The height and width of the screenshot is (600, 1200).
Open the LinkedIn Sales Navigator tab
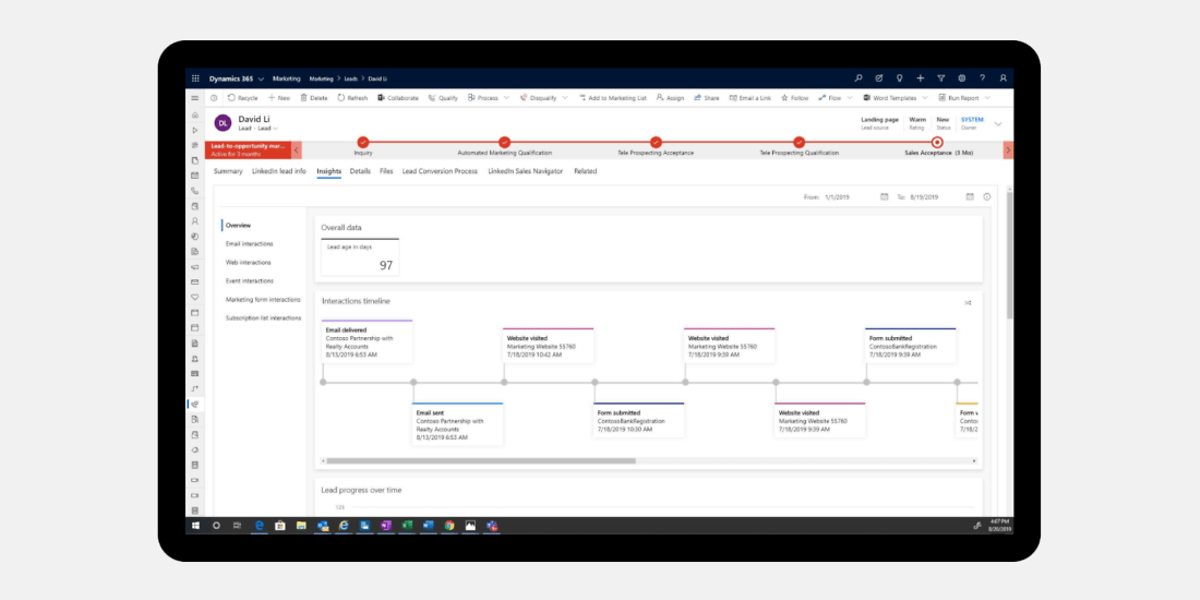point(525,171)
